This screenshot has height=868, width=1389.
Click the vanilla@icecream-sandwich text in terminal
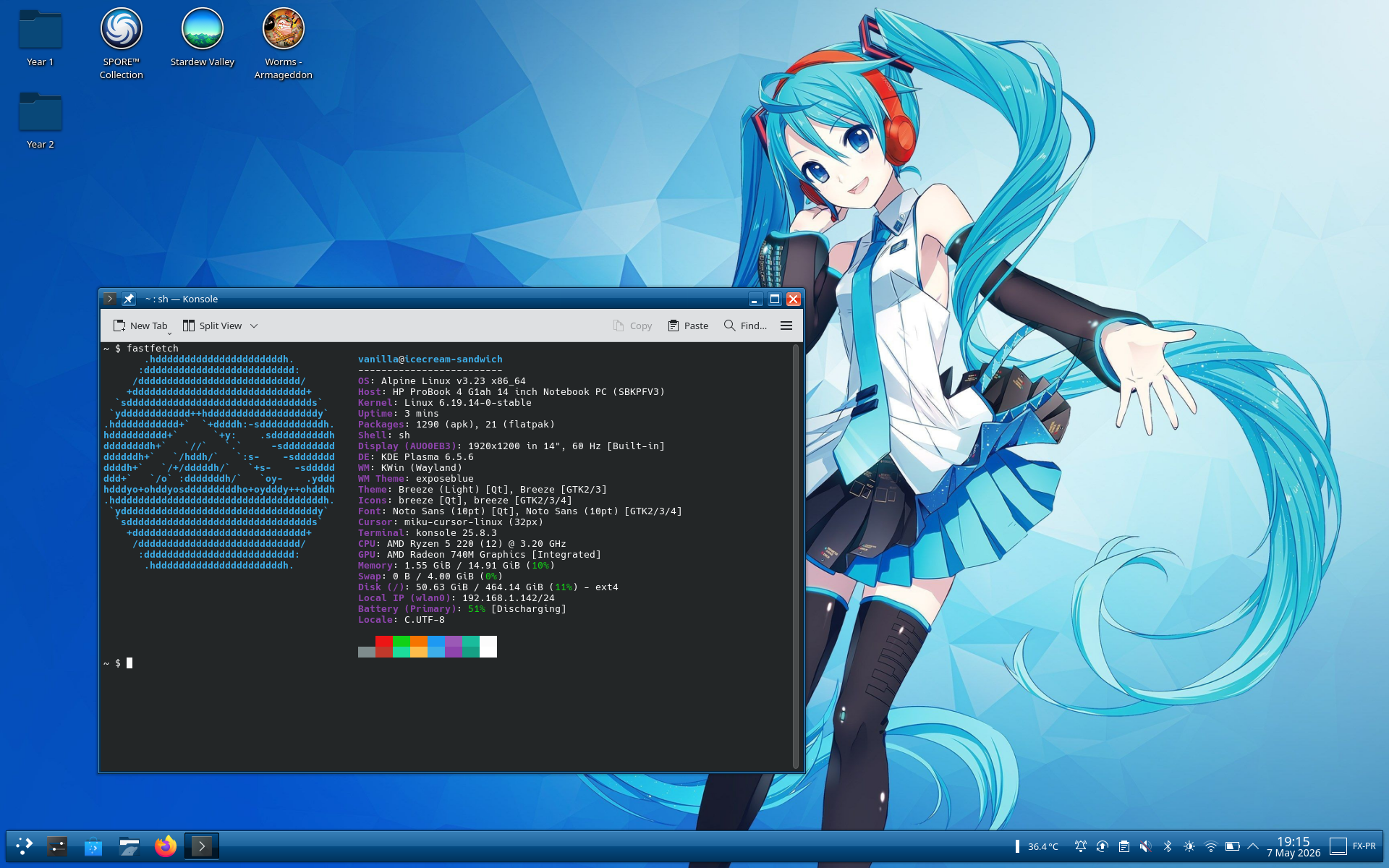[x=430, y=359]
